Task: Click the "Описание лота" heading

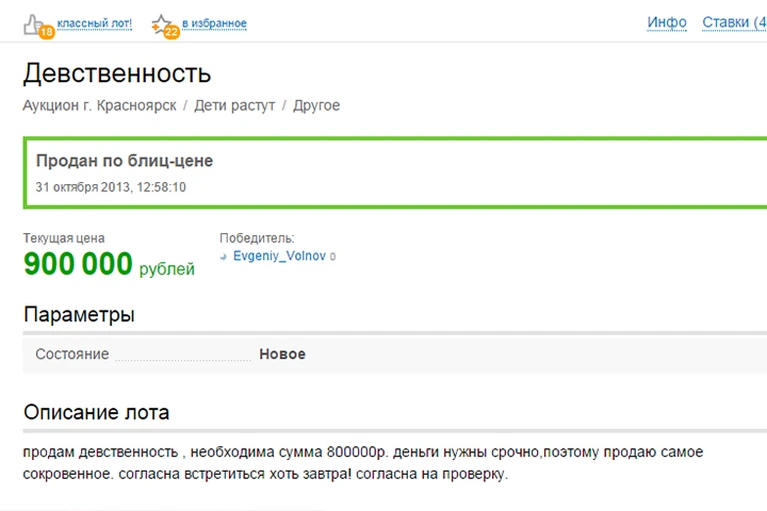Action: pyautogui.click(x=96, y=412)
